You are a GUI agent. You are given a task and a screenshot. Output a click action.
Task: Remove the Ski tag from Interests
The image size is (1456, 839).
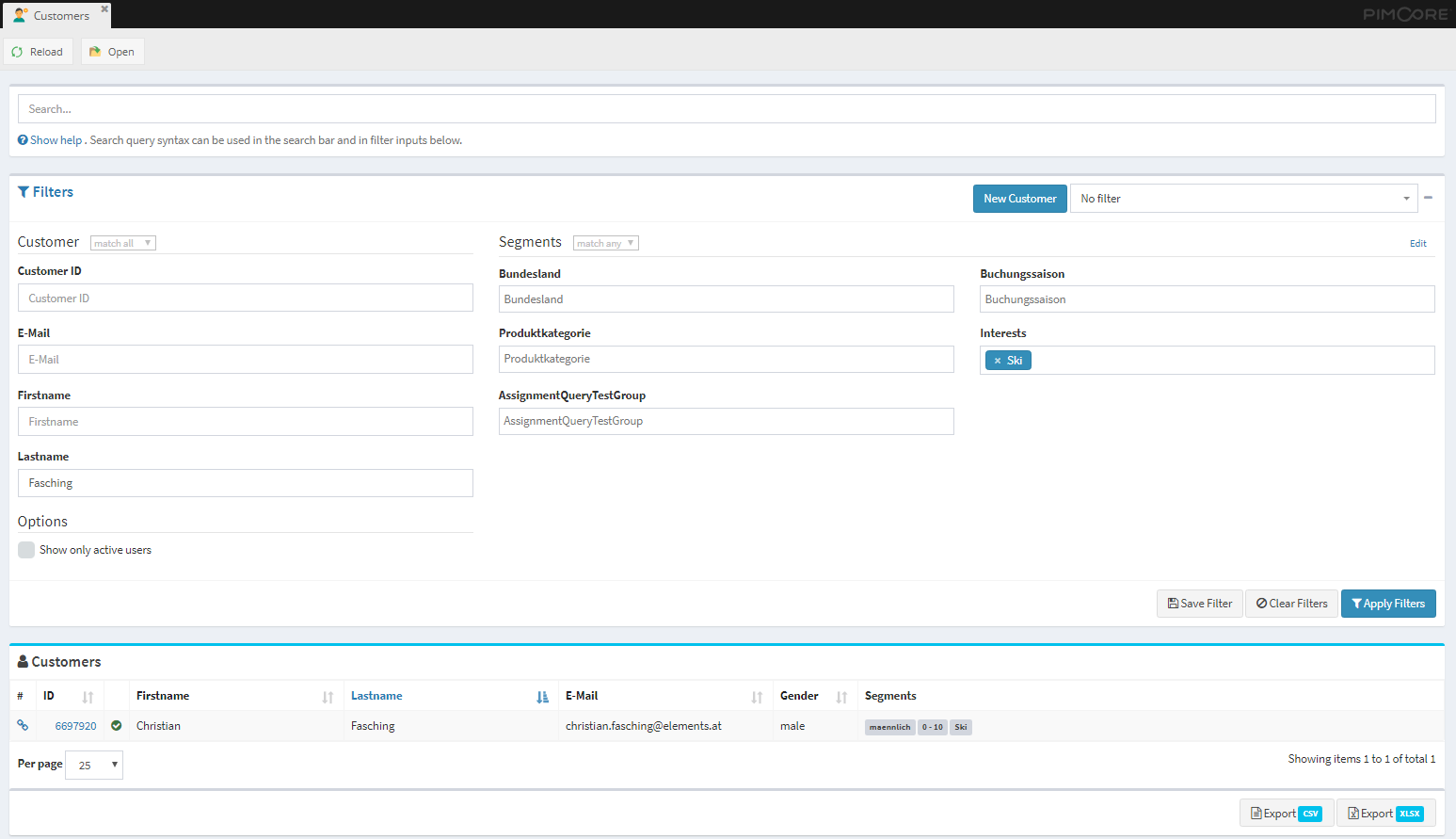tap(998, 361)
